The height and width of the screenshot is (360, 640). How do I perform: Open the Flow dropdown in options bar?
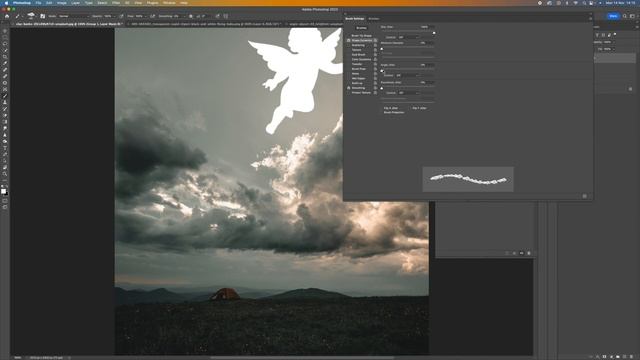coord(146,16)
